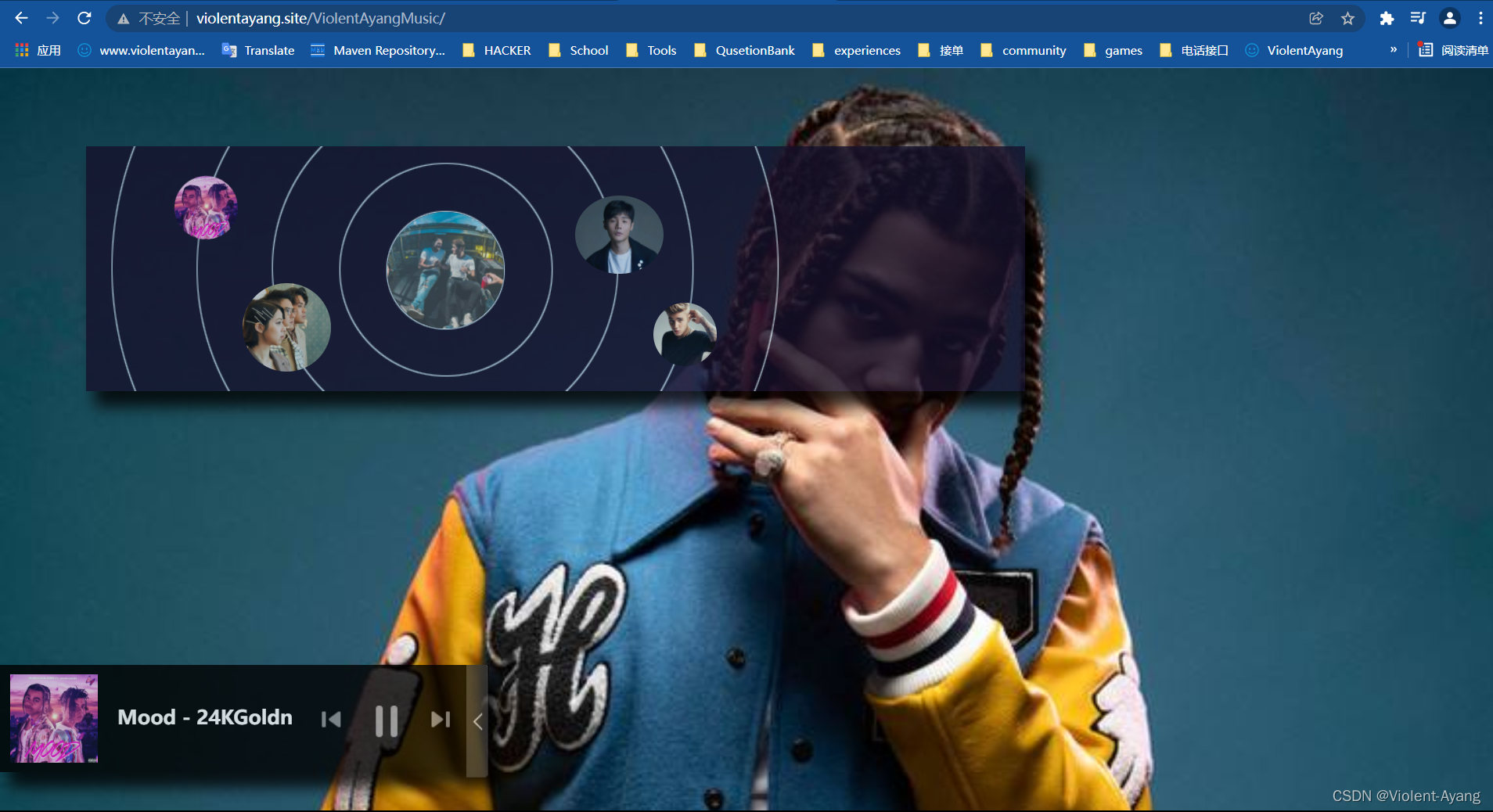
Task: Open the Apps grid shortcut
Action: (38, 50)
